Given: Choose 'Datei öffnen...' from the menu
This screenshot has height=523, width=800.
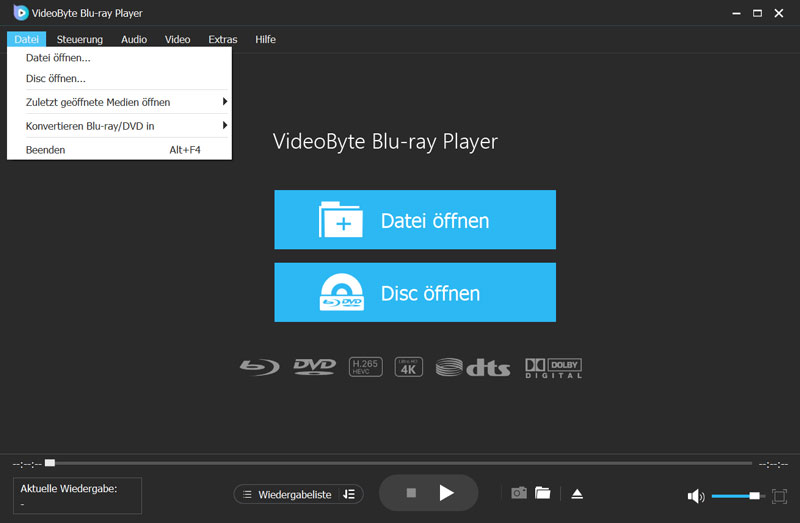Looking at the screenshot, I should (119, 58).
